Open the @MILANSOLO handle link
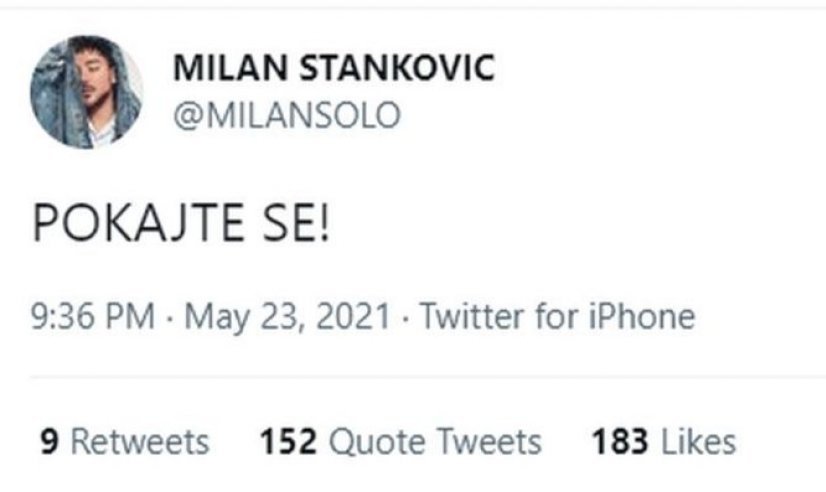 coord(287,115)
